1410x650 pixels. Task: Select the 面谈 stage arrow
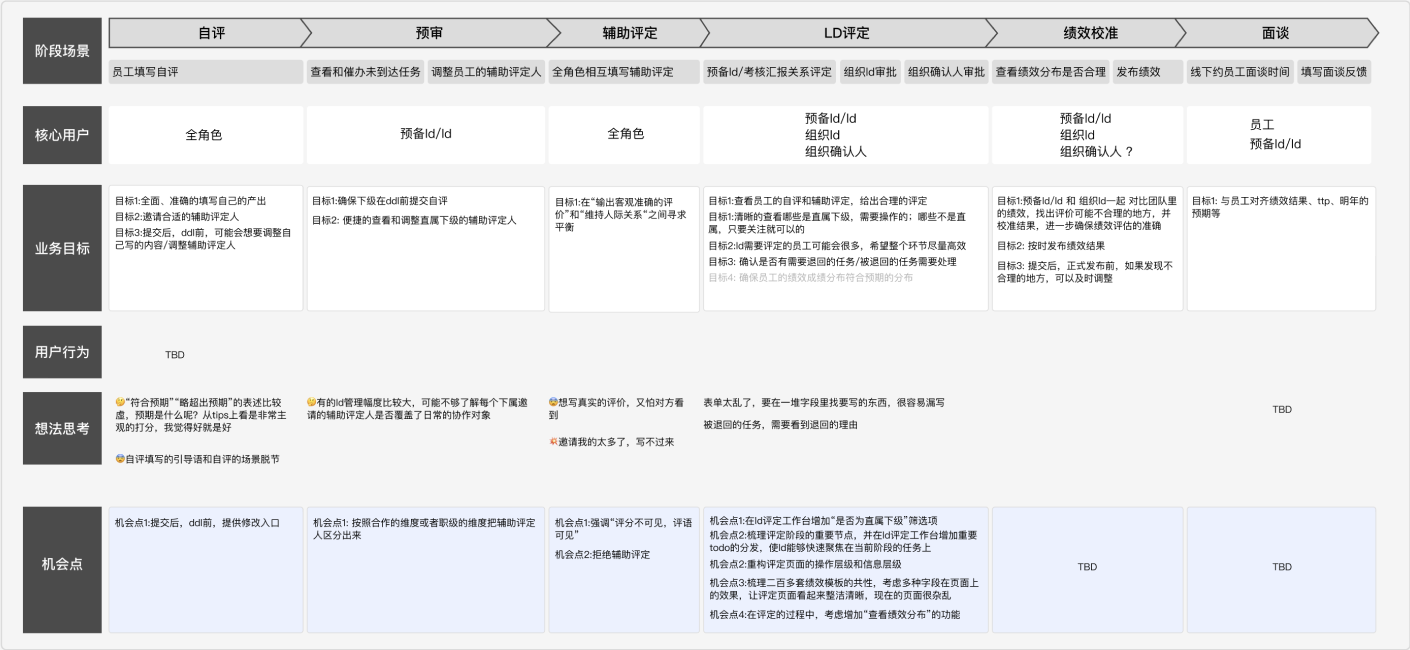click(1276, 33)
